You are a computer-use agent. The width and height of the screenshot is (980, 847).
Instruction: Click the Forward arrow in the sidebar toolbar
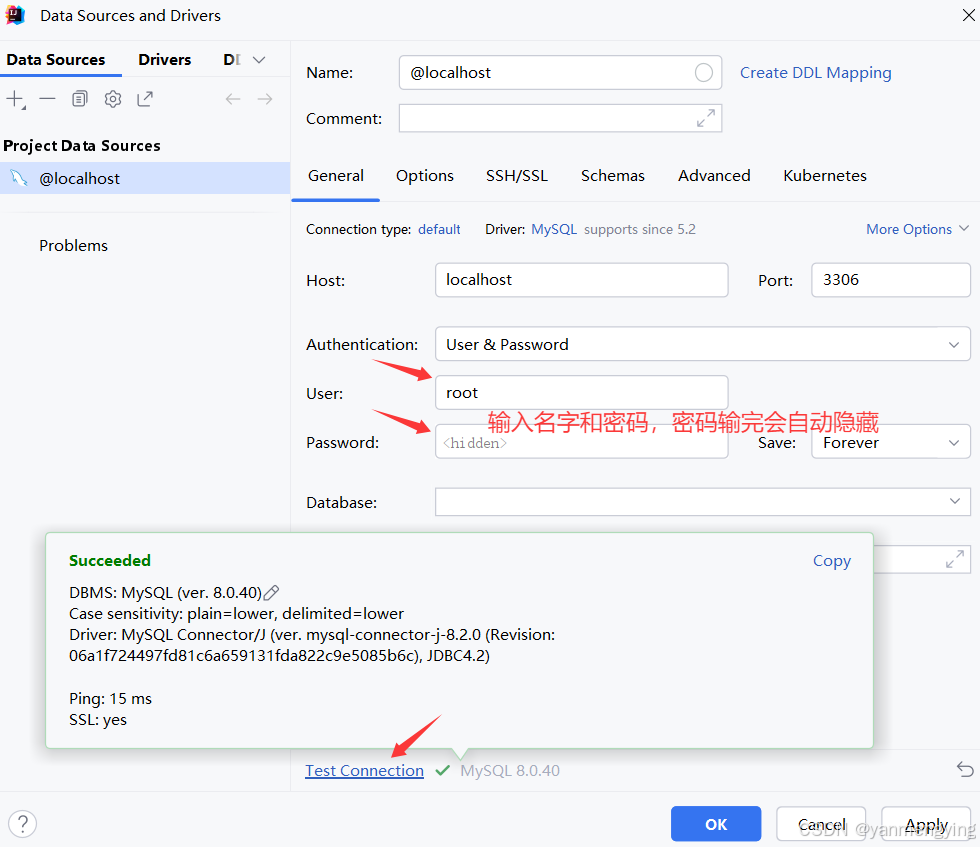tap(265, 99)
